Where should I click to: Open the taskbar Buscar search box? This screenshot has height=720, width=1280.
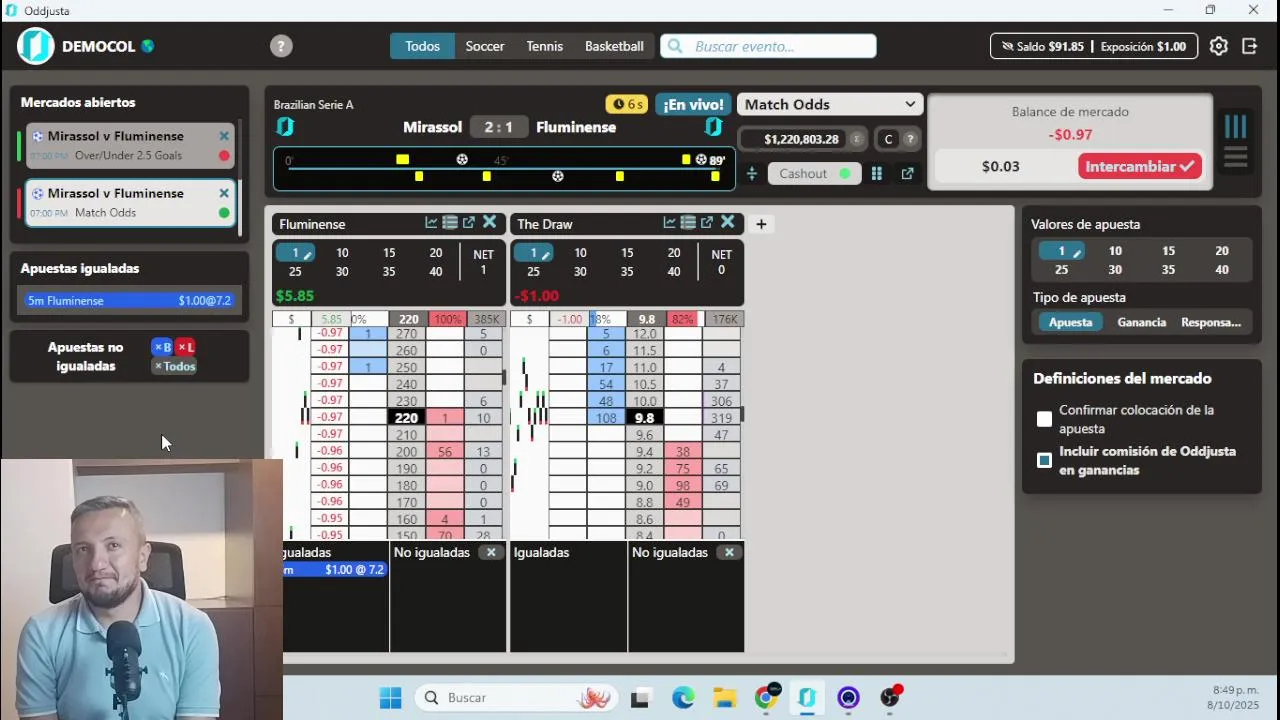point(517,698)
